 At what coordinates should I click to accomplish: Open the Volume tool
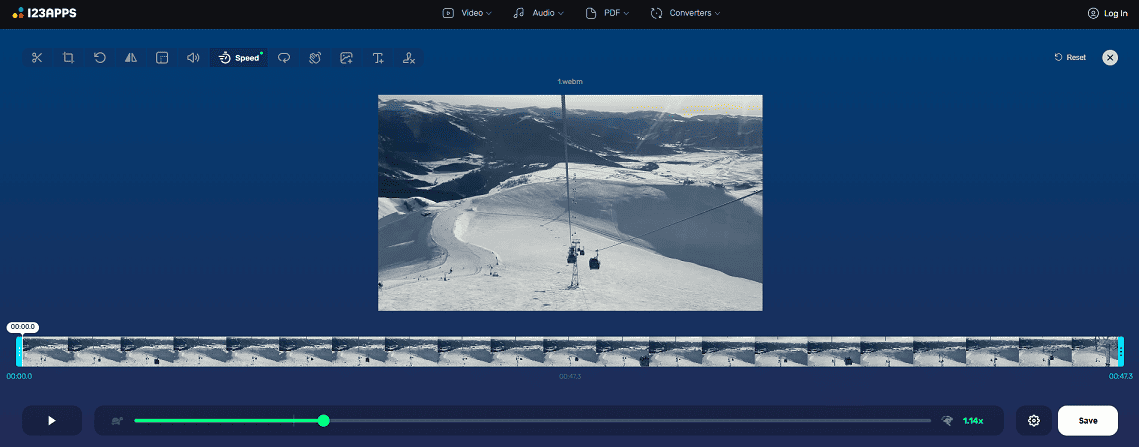pyautogui.click(x=193, y=58)
